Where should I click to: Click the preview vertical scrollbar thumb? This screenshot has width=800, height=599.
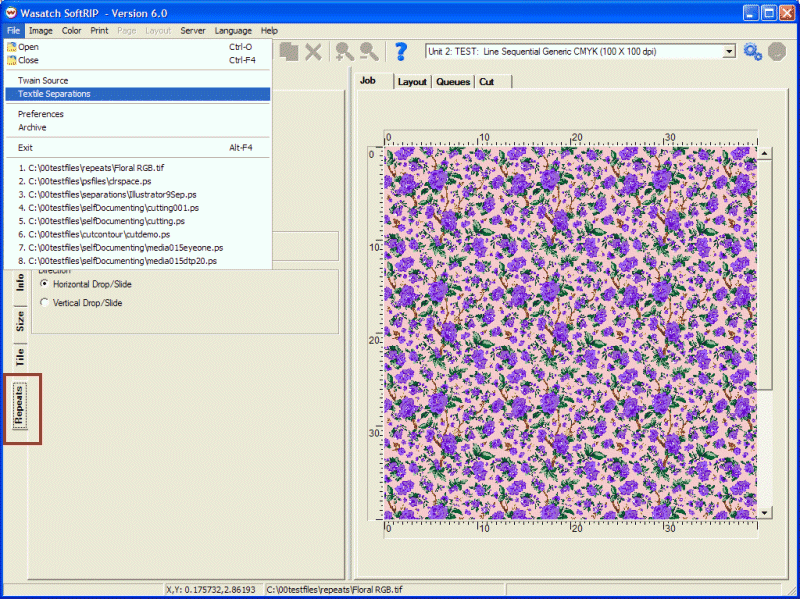tap(764, 274)
